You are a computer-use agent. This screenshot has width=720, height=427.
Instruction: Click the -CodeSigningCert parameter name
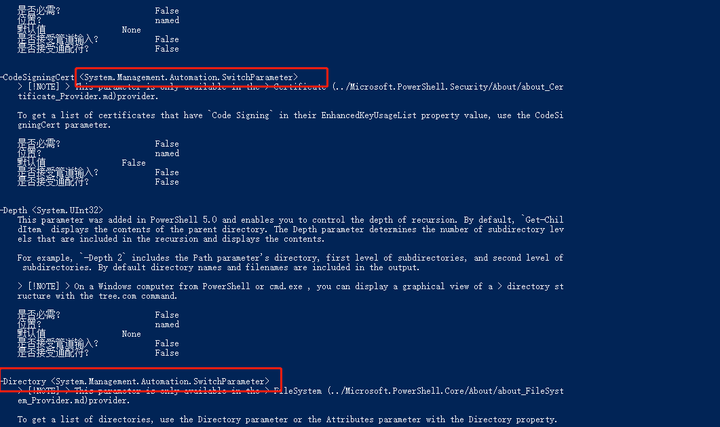tap(38, 77)
